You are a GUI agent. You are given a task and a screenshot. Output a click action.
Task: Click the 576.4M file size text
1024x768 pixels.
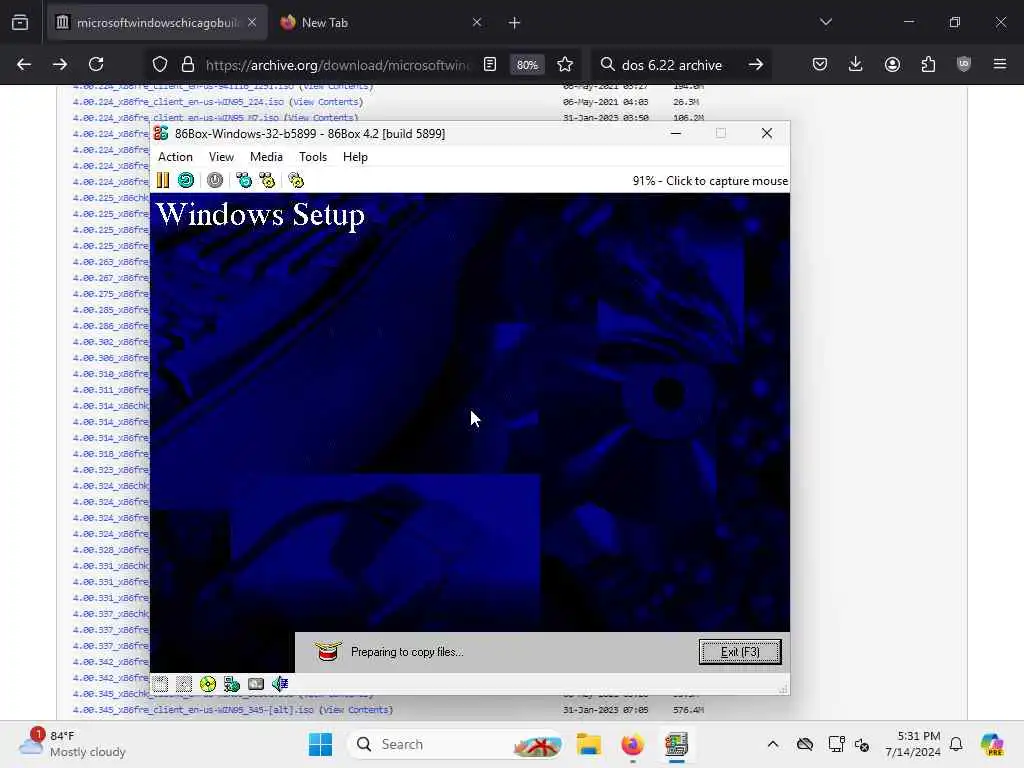[688, 710]
